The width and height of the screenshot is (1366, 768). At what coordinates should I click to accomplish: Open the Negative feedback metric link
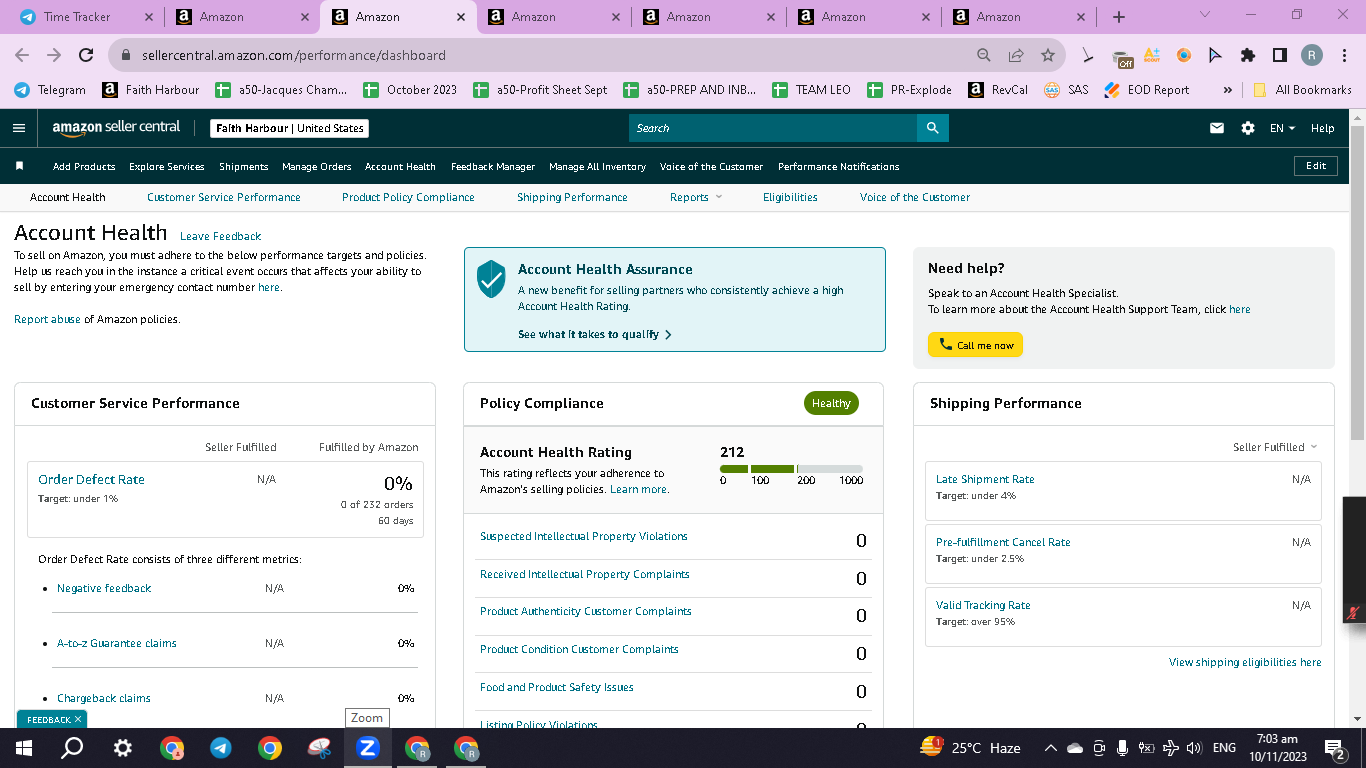[104, 588]
